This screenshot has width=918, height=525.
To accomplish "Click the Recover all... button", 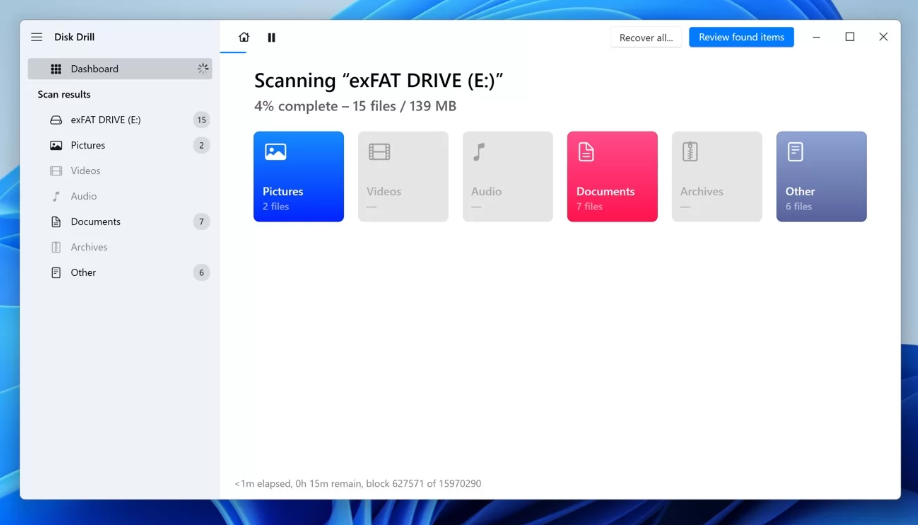I will [646, 37].
